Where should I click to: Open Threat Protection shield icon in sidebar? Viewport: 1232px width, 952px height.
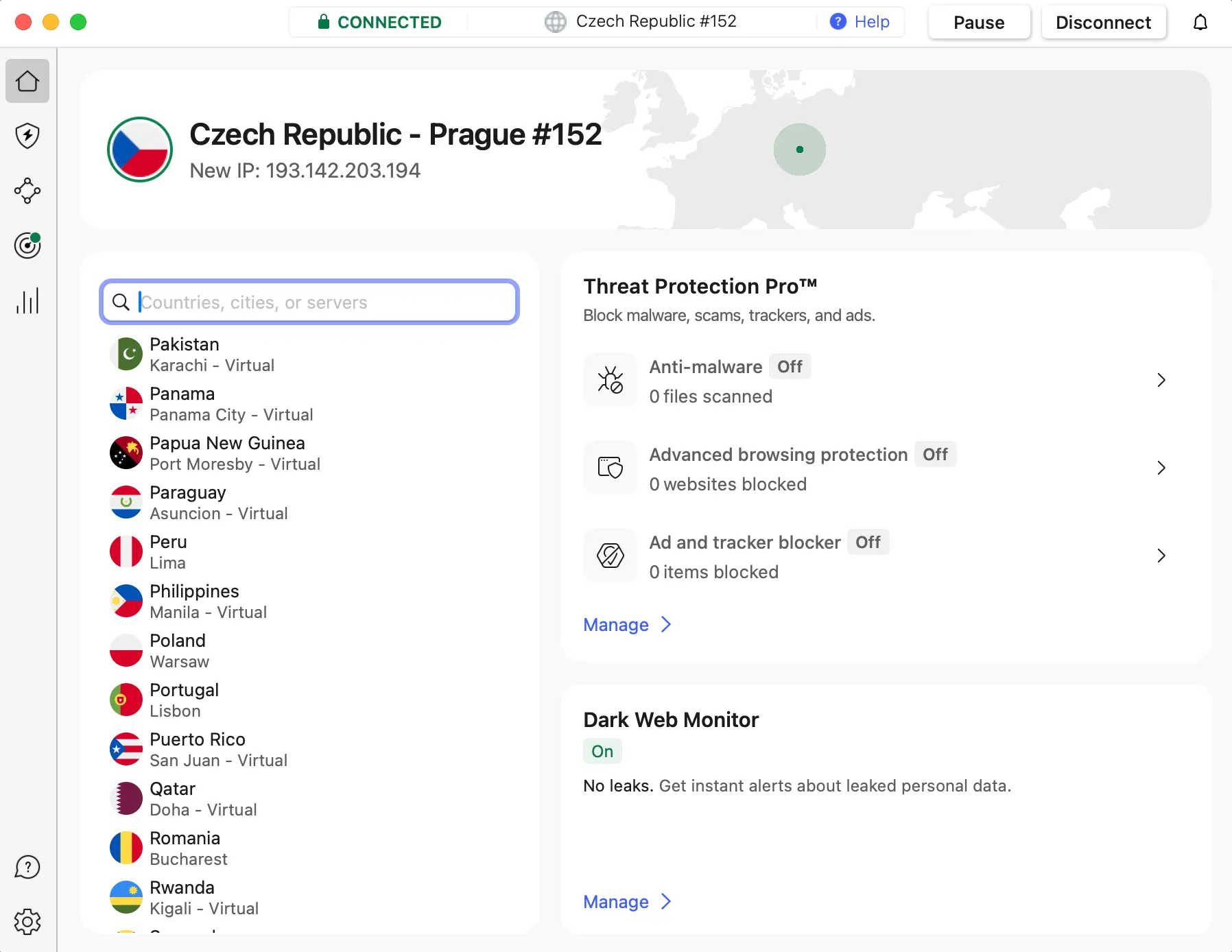[x=27, y=136]
